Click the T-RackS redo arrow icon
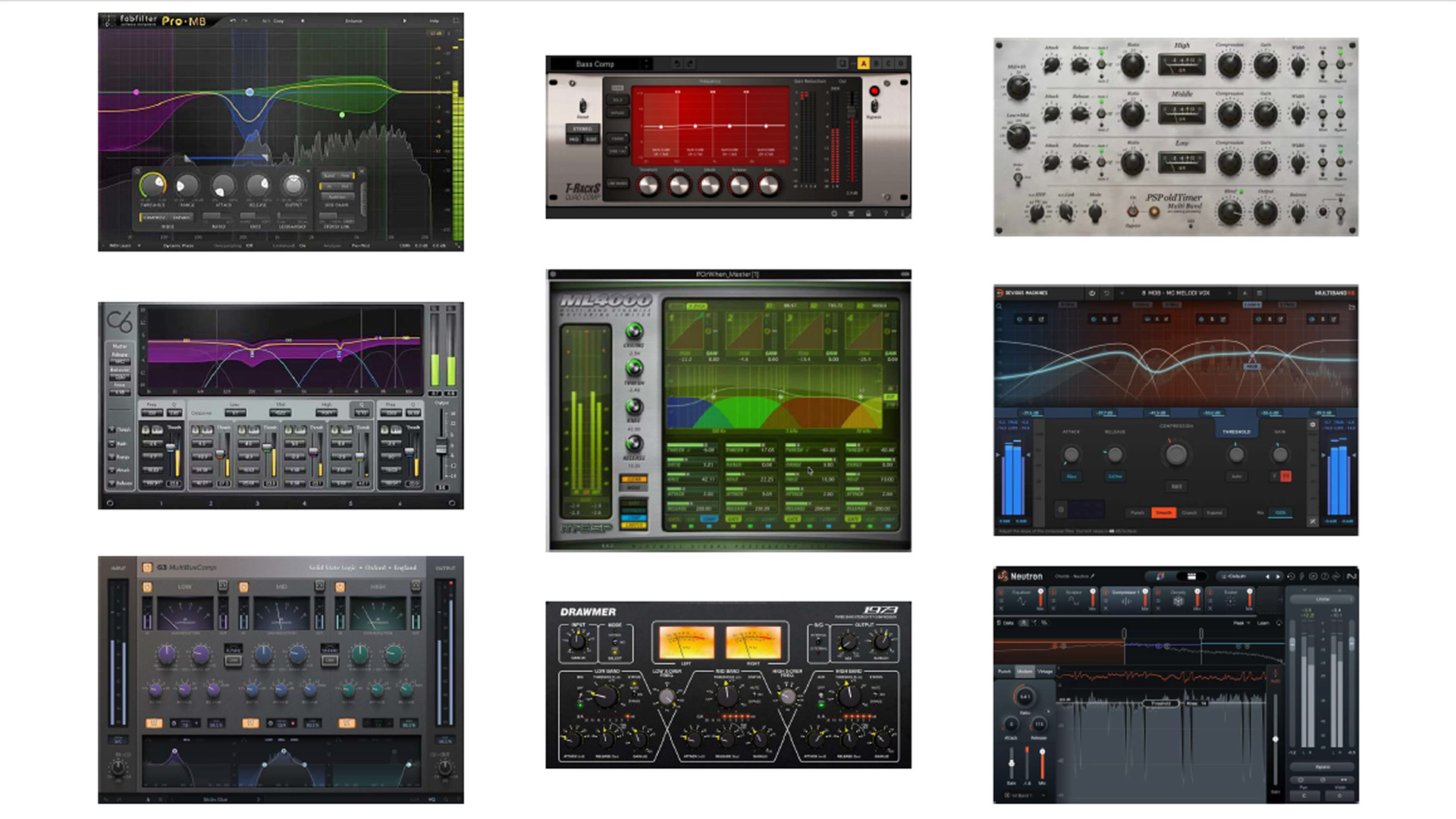The image size is (1456, 819). (x=690, y=64)
